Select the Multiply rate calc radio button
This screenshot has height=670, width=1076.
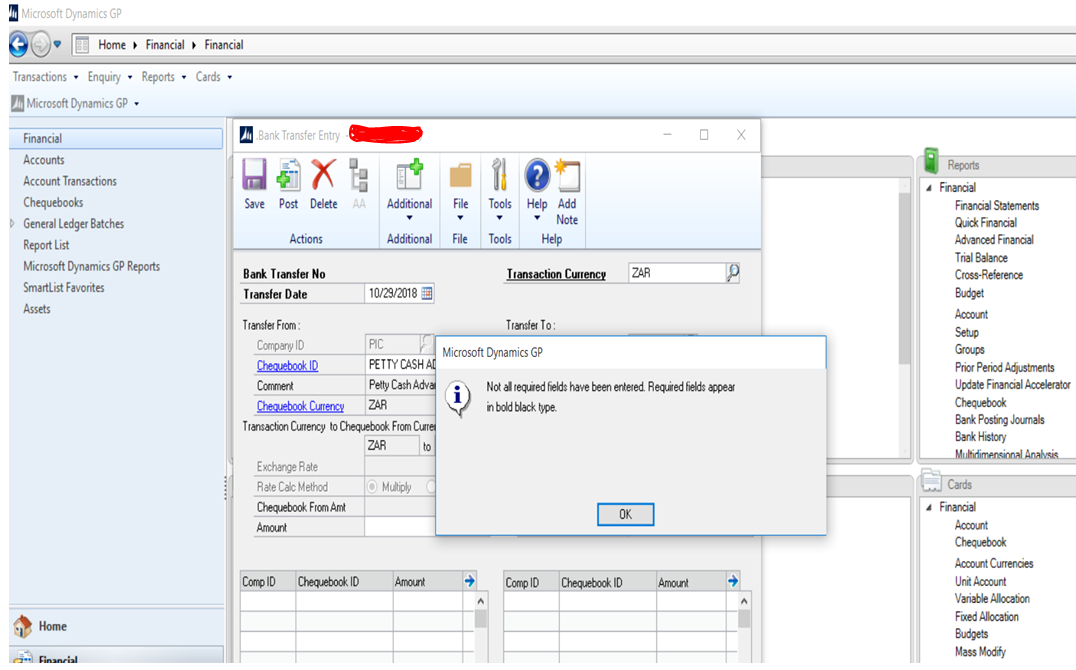click(x=373, y=487)
